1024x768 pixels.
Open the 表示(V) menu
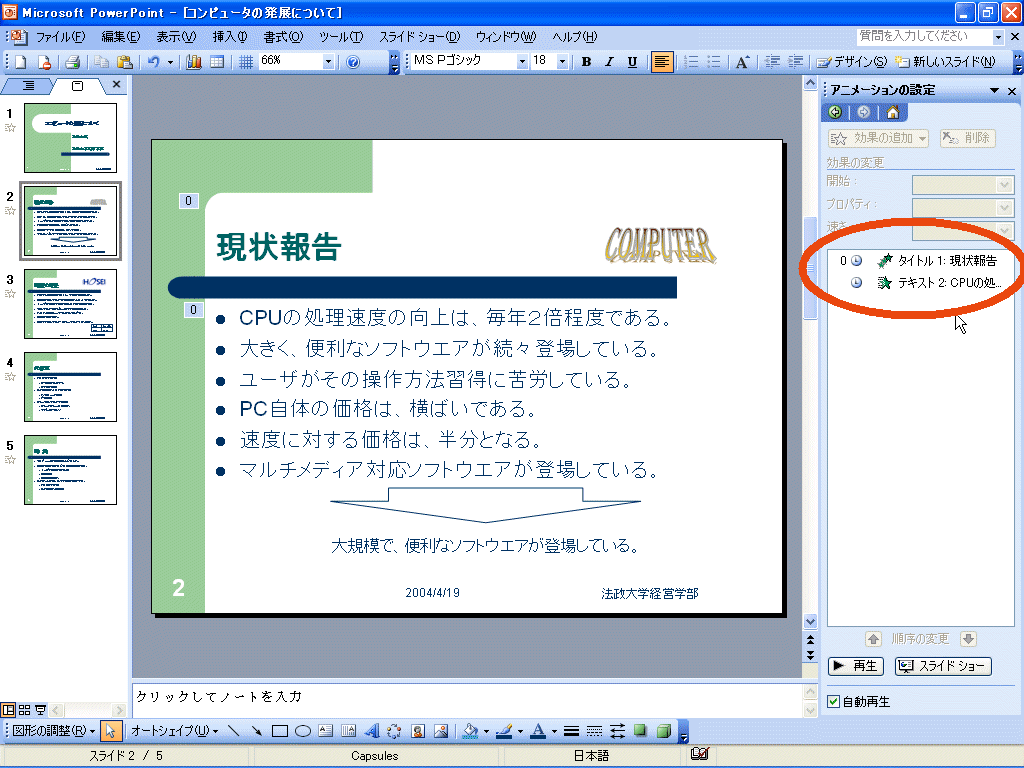[x=176, y=37]
